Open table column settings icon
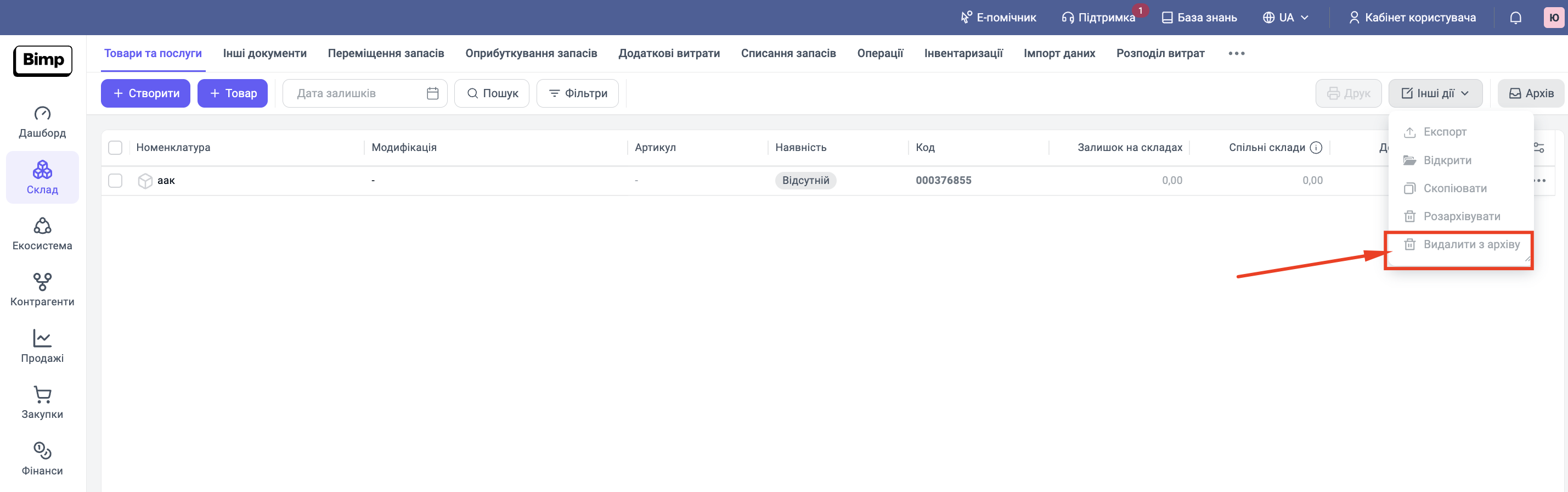 pyautogui.click(x=1538, y=147)
